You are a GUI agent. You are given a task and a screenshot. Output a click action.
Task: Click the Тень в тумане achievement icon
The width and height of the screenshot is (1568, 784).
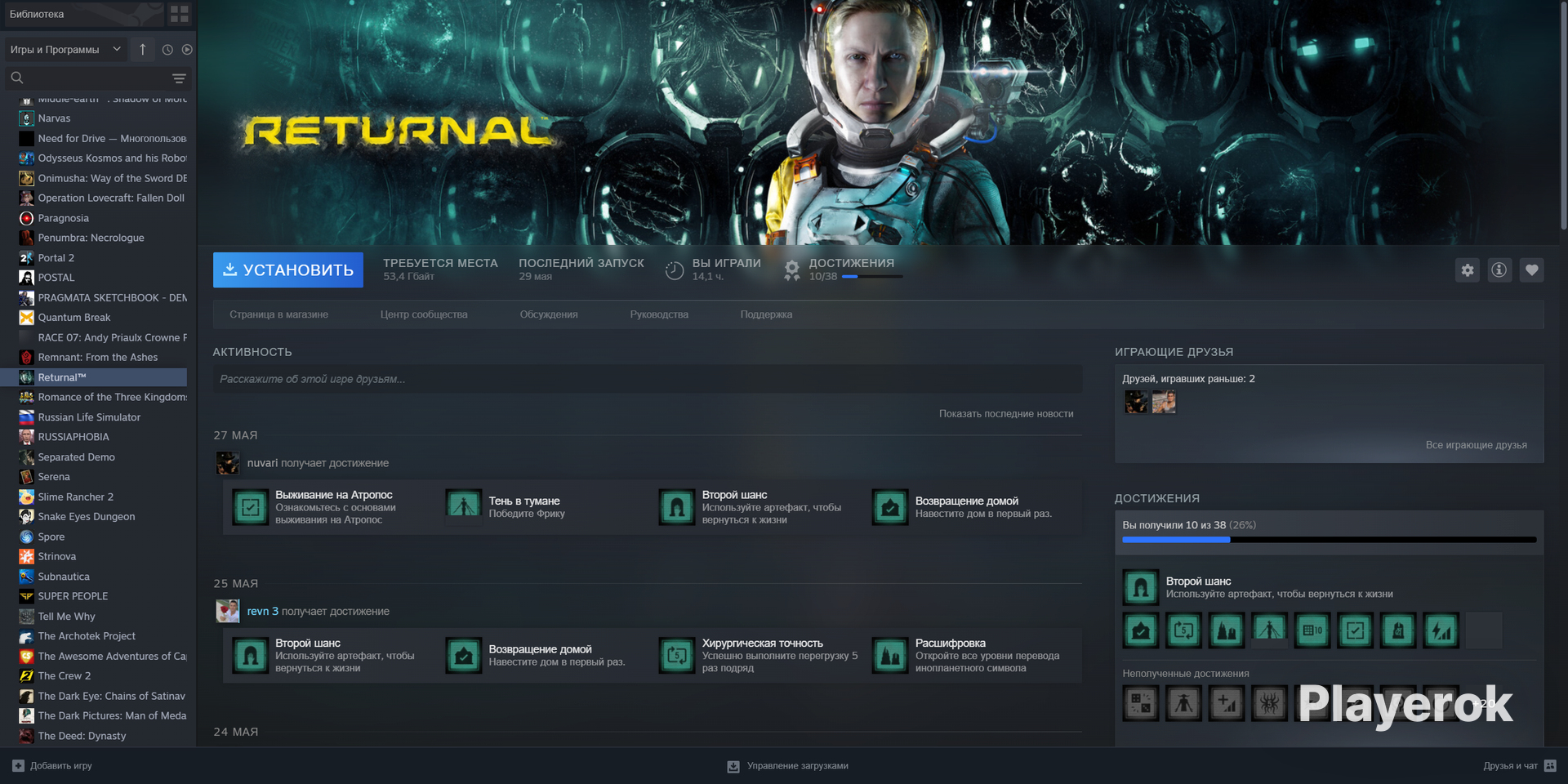[464, 507]
